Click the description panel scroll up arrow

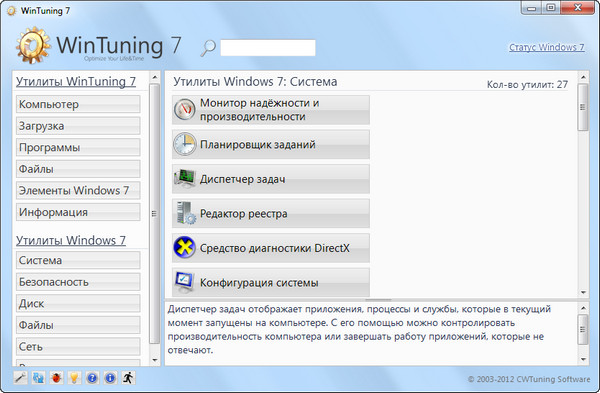(583, 308)
